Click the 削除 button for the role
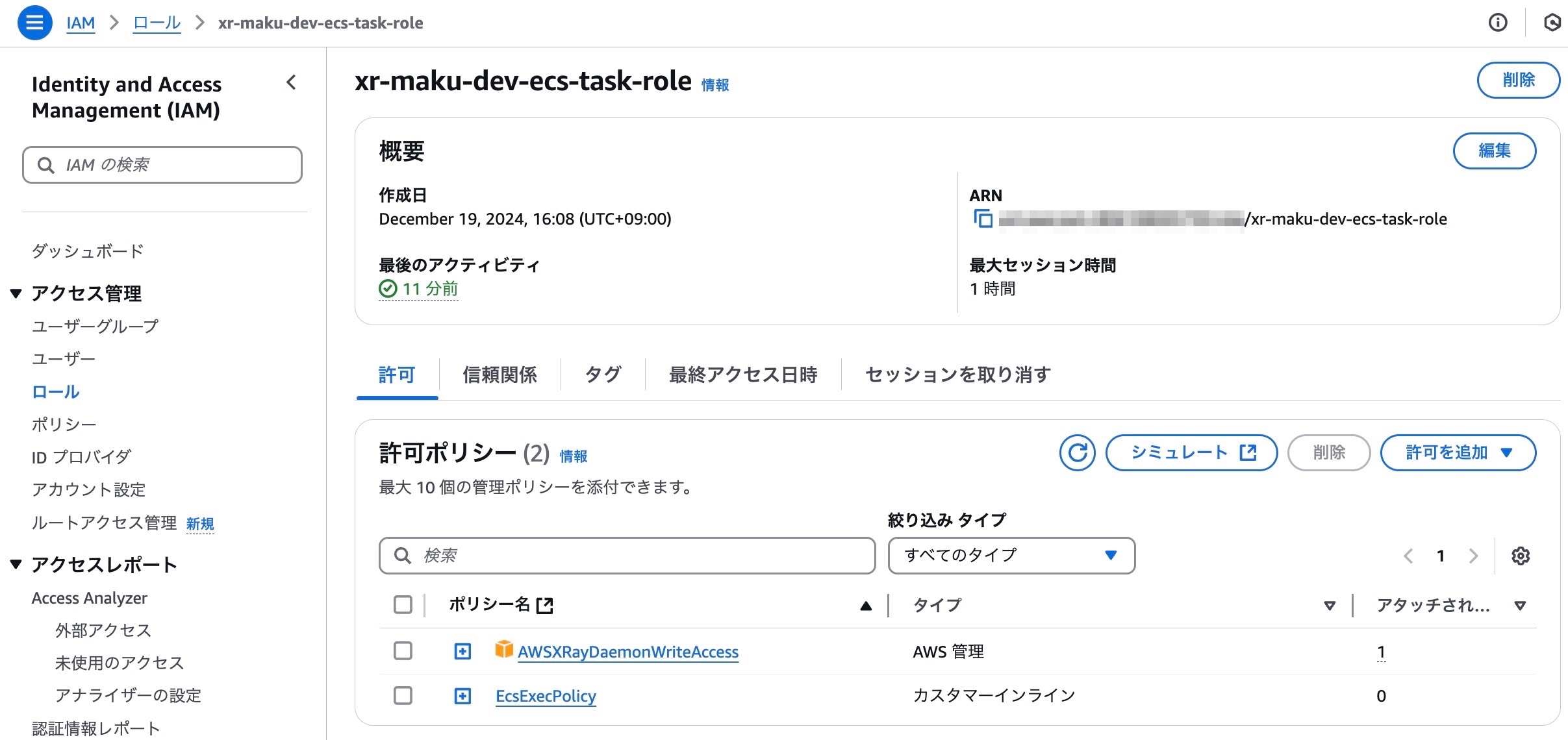 point(1519,80)
